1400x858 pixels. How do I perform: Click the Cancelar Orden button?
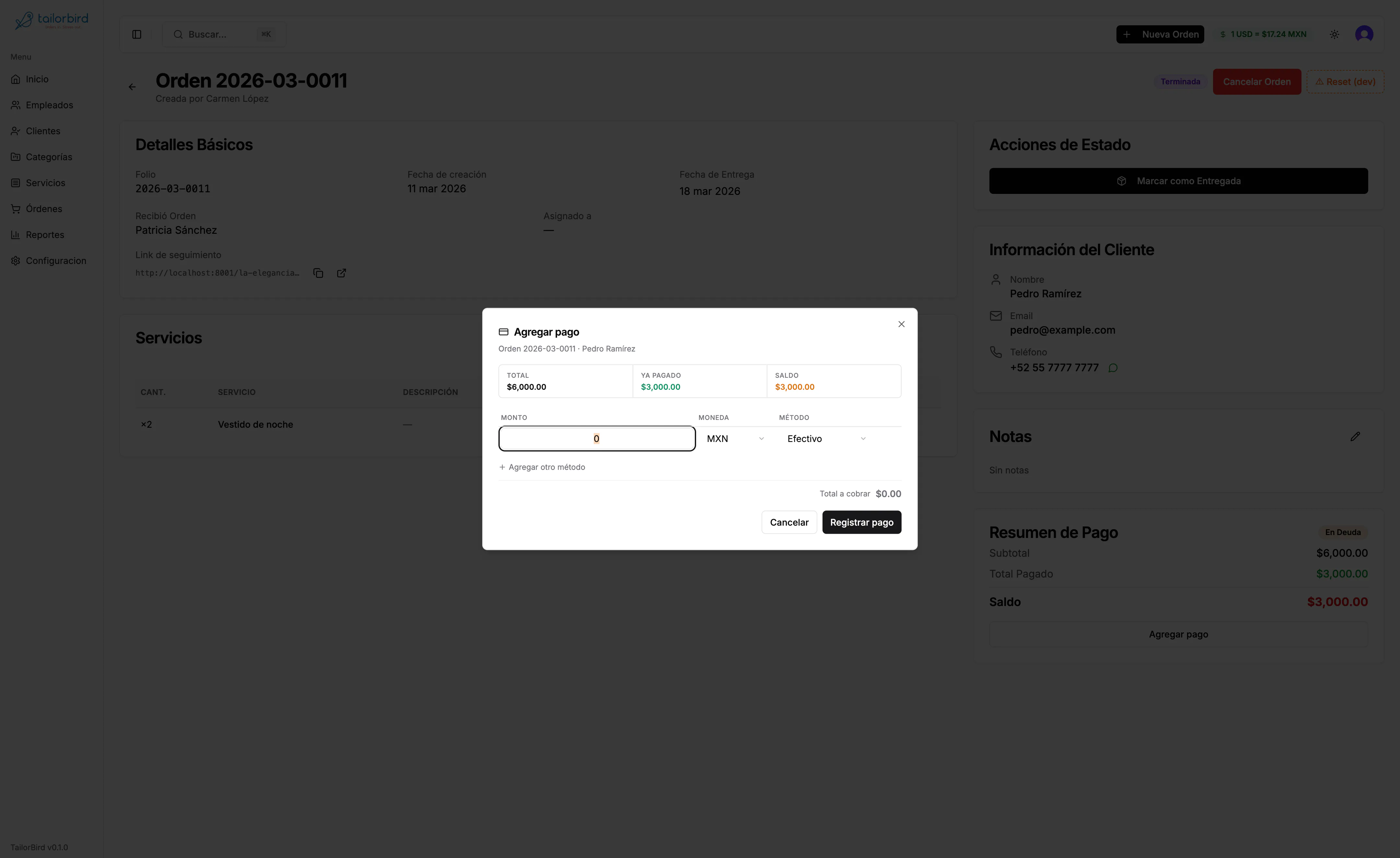(1256, 82)
